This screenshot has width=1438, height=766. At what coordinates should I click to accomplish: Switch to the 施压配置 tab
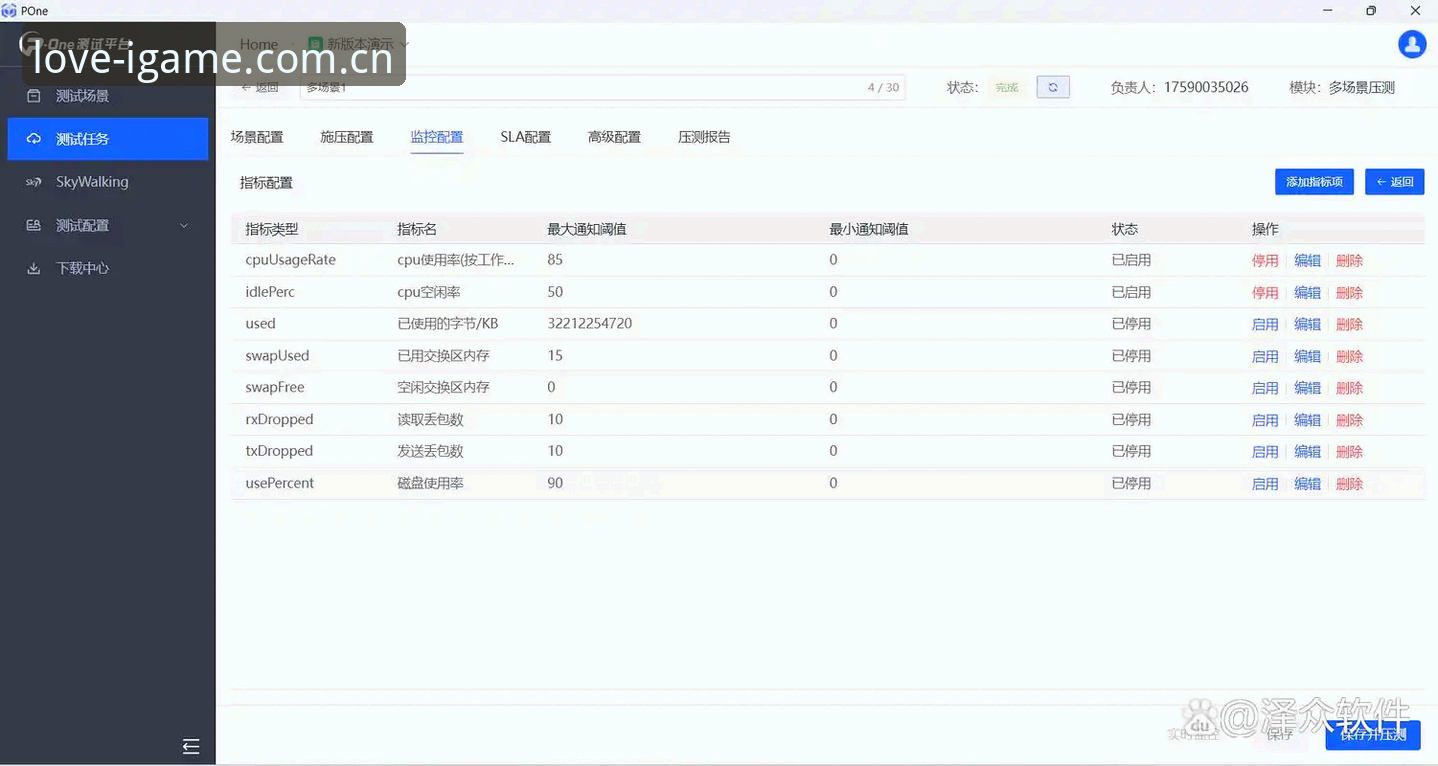(347, 137)
